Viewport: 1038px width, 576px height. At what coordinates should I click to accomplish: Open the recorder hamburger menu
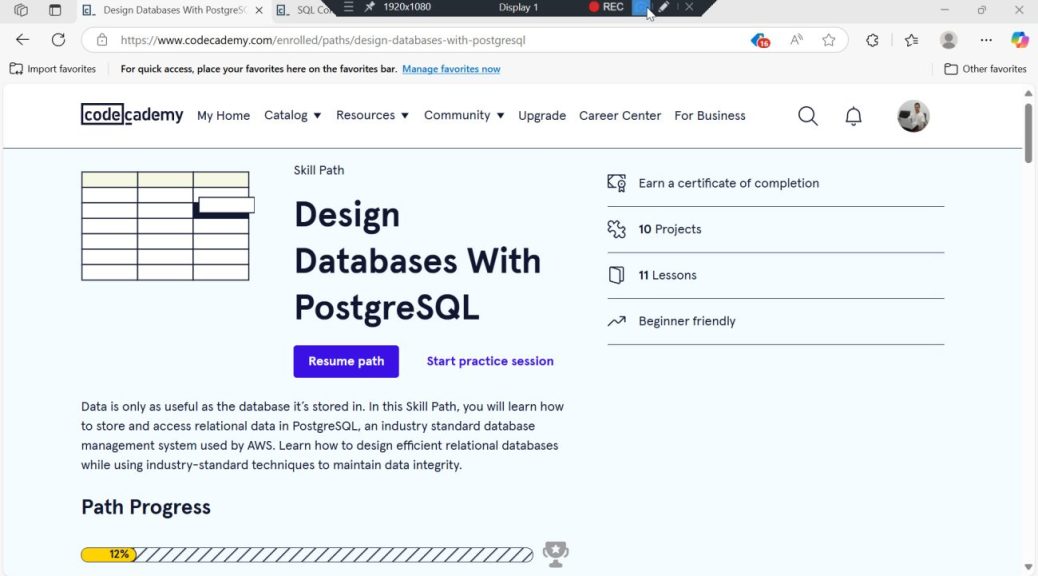click(x=348, y=7)
